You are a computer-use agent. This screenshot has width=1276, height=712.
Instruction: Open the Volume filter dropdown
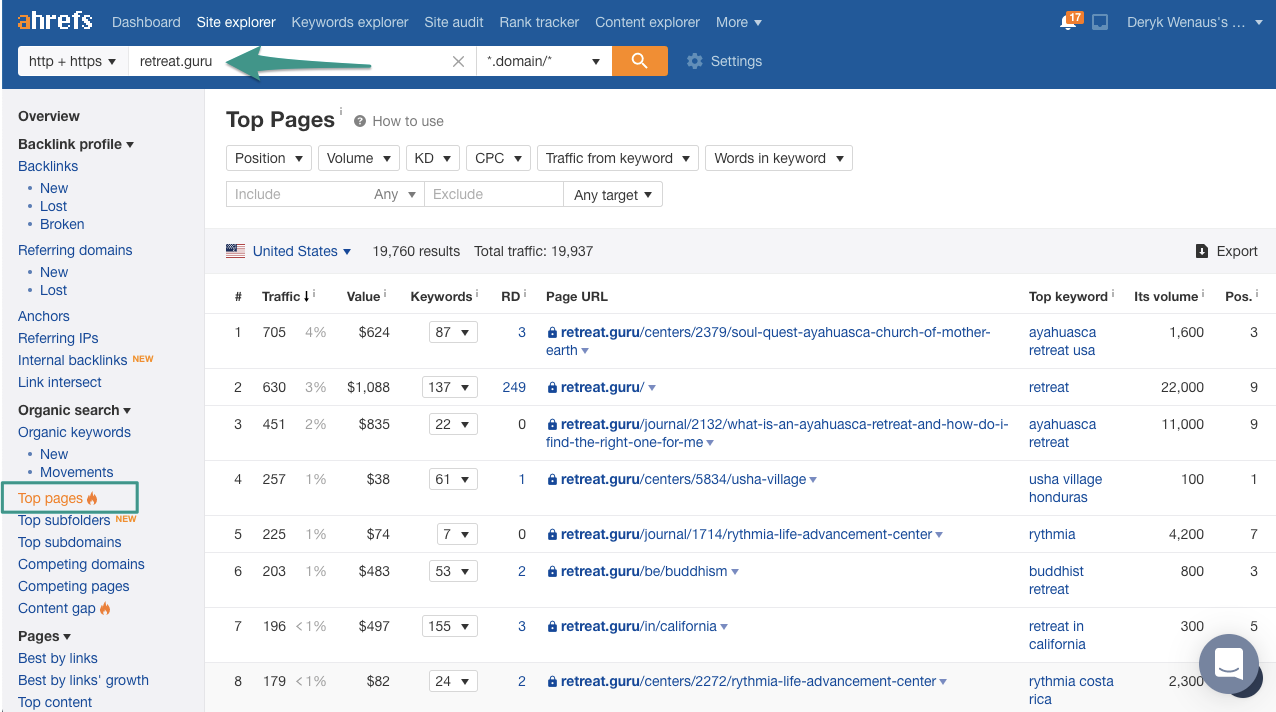click(x=359, y=158)
